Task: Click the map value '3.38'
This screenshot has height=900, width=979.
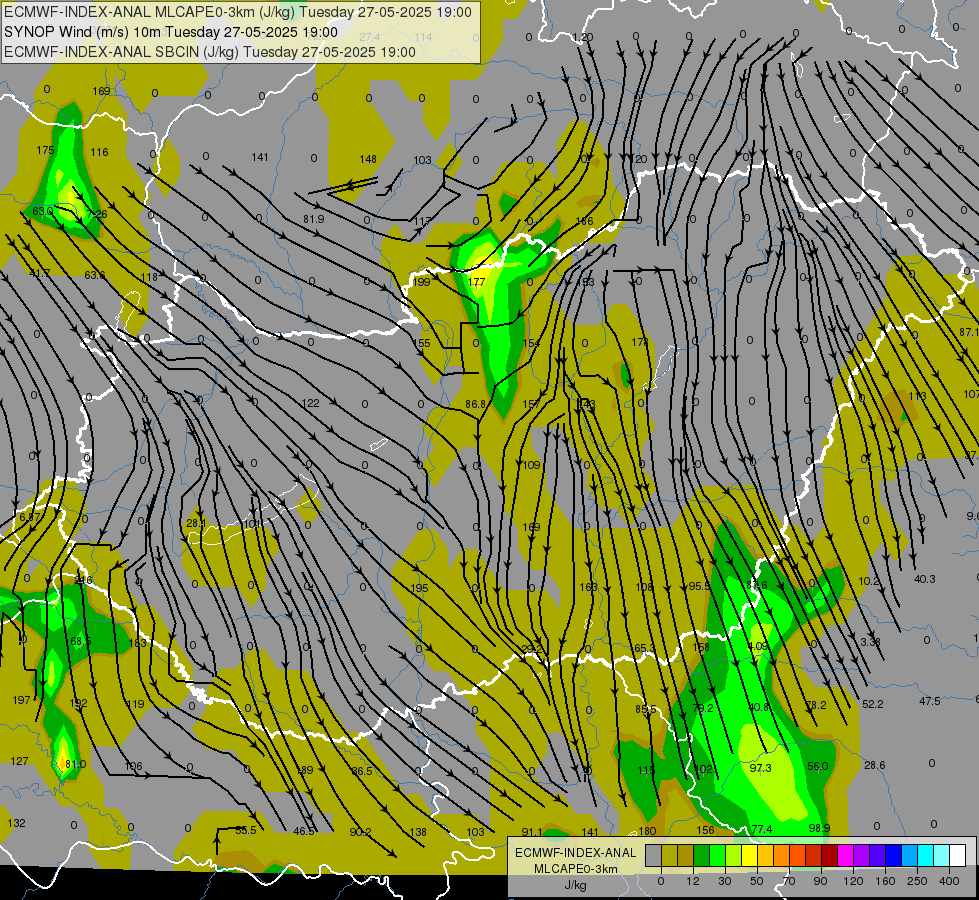Action: [x=870, y=642]
